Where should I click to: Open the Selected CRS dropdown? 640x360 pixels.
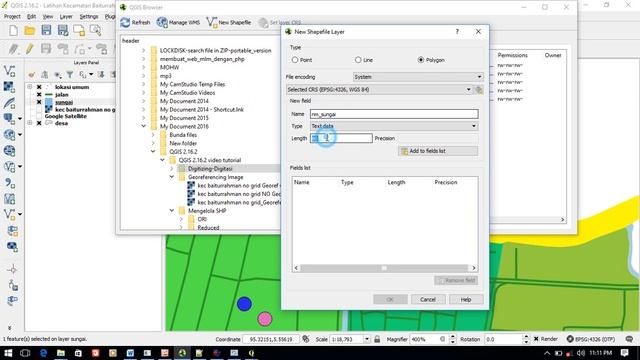point(379,89)
